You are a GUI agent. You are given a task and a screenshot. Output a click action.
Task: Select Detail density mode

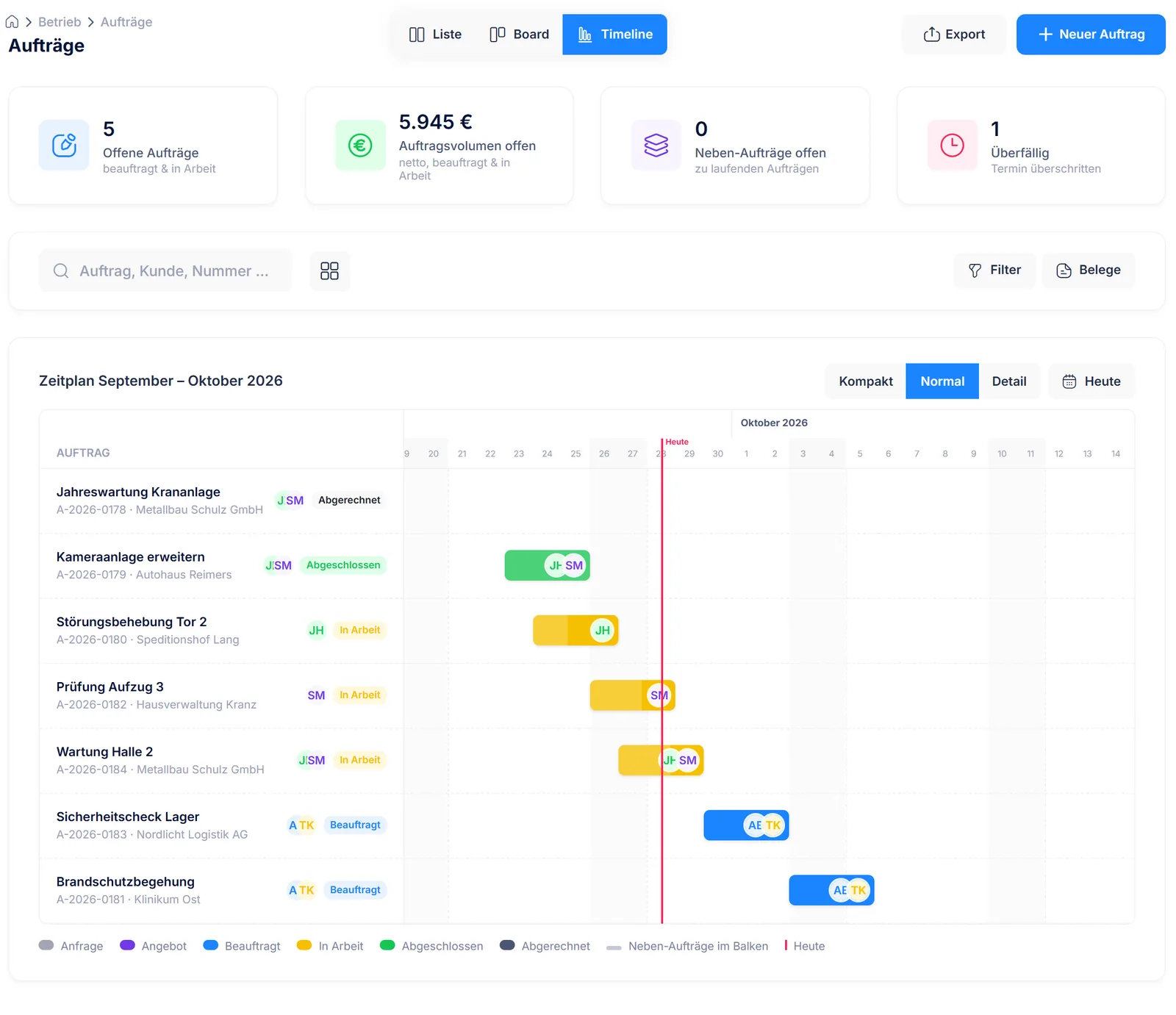pos(1009,381)
